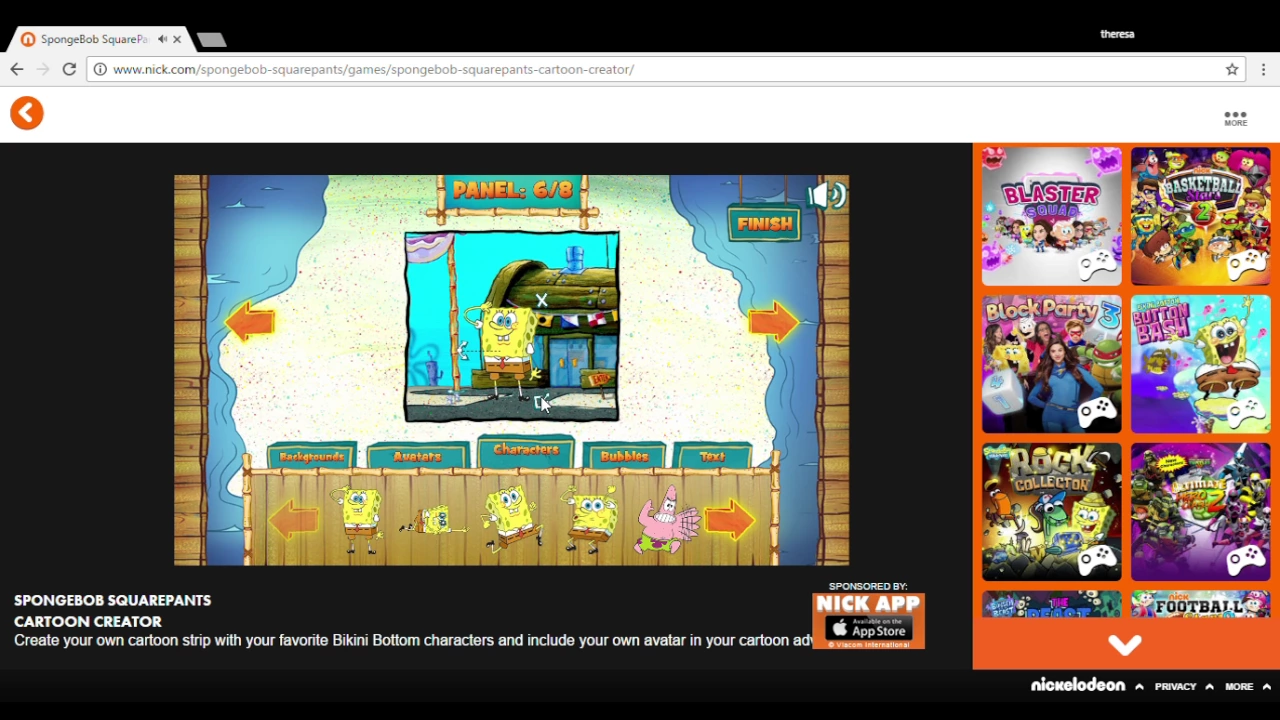This screenshot has width=1280, height=720.
Task: Mute the game sound speaker icon
Action: [x=828, y=196]
